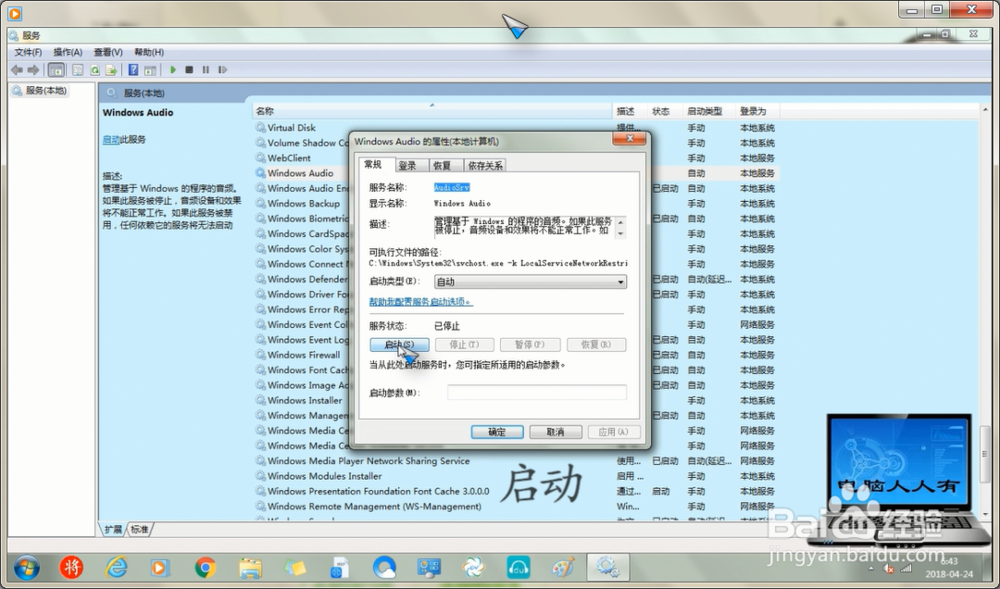Click the green Start Service toolbar icon
This screenshot has height=589, width=1000.
(173, 70)
